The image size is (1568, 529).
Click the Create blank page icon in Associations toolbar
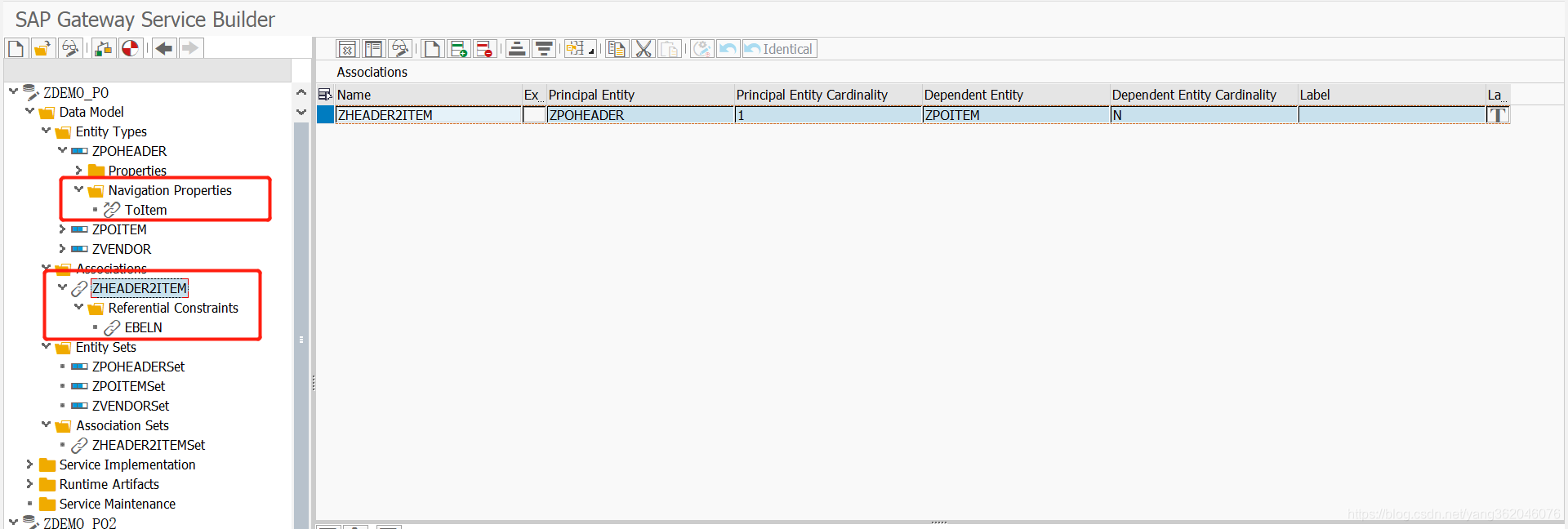click(x=432, y=50)
